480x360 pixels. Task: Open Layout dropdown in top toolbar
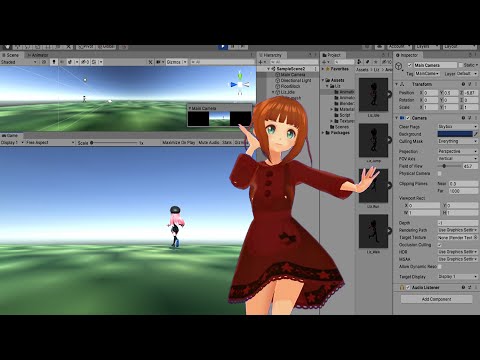460,47
